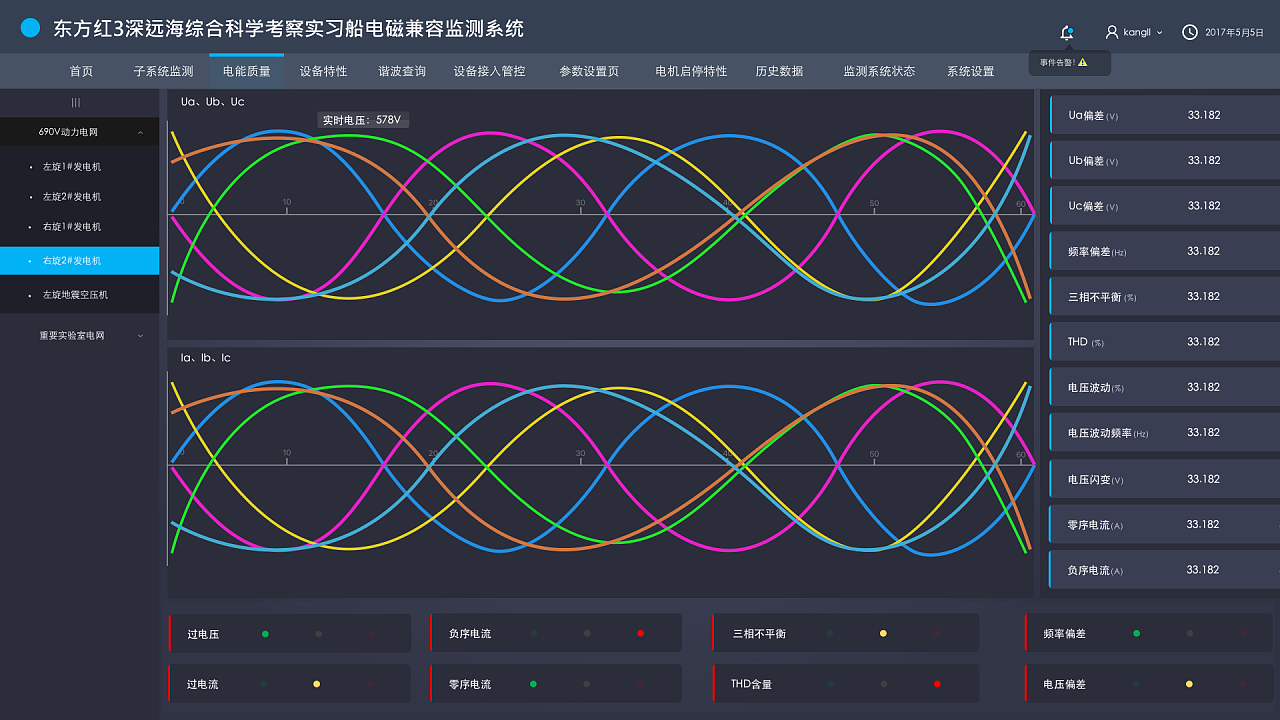
Task: Click the Ua偏差 value card
Action: 1163,114
